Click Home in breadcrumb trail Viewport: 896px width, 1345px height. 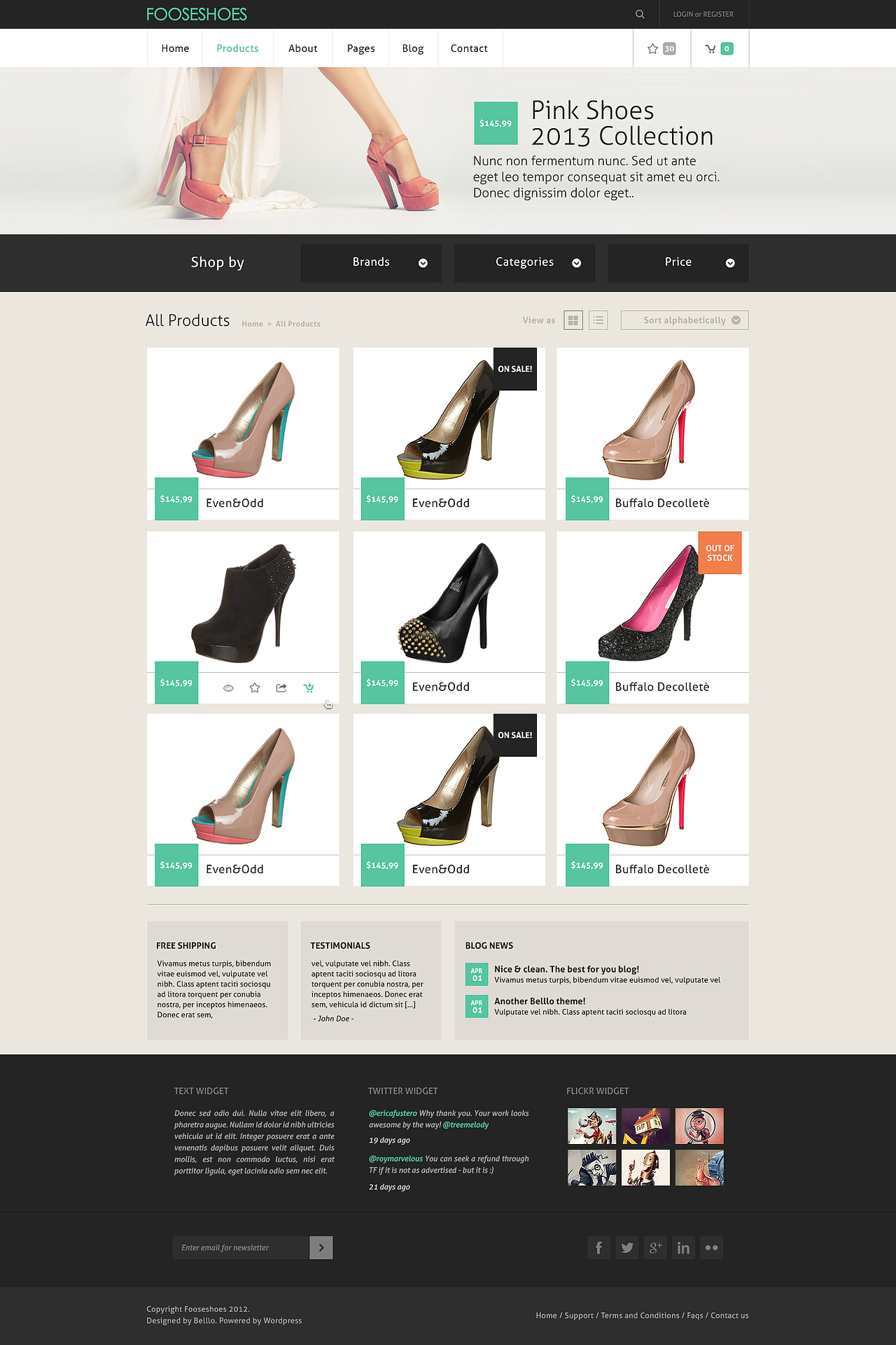(x=253, y=324)
